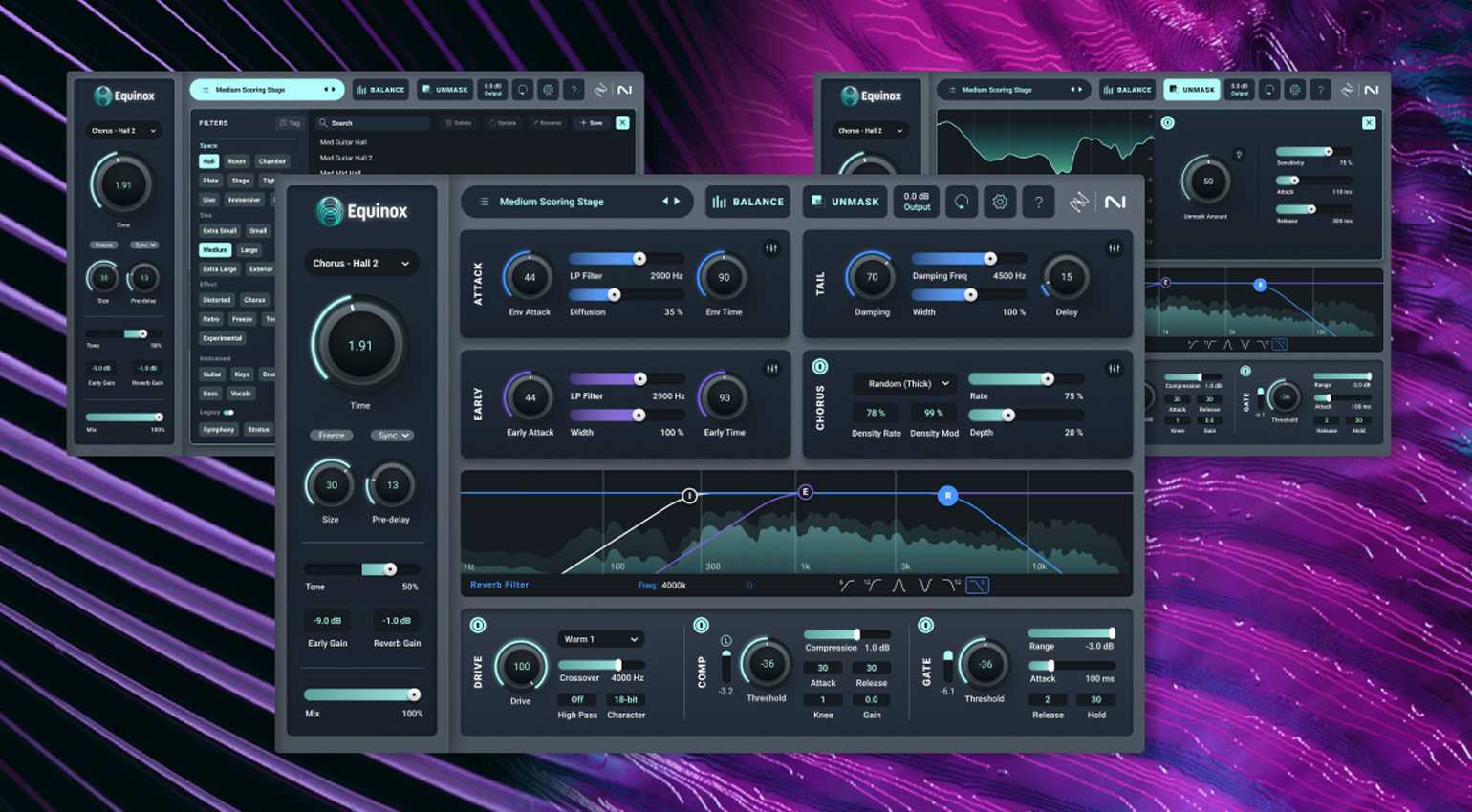The height and width of the screenshot is (812, 1472).
Task: Open the Warm 1 drive type dropdown
Action: [600, 639]
